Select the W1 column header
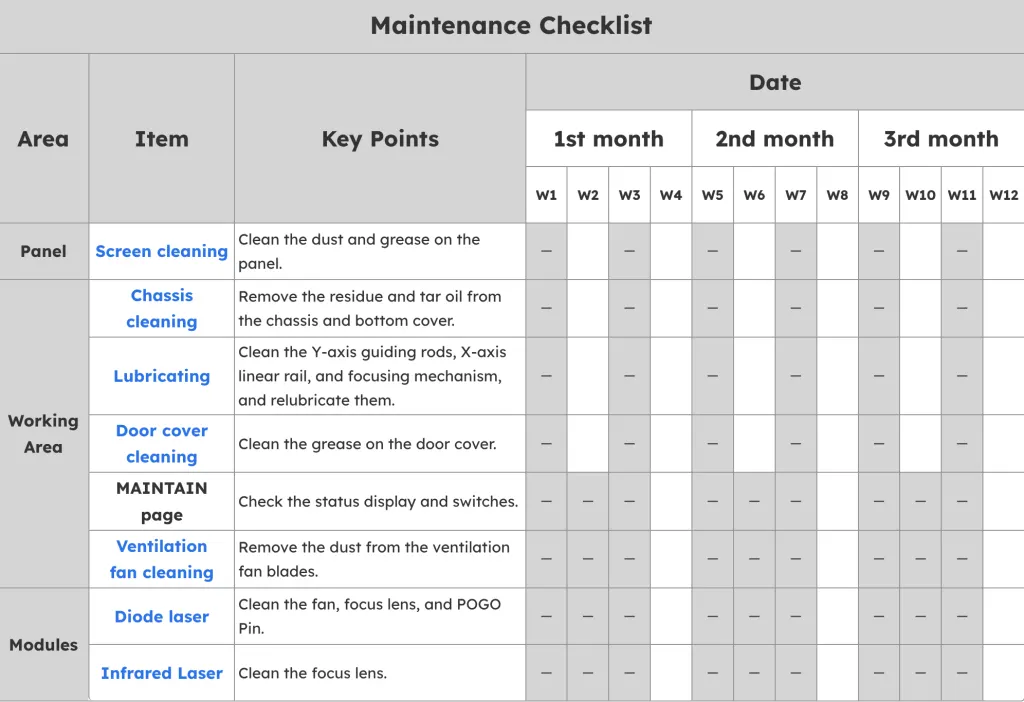This screenshot has height=702, width=1024. 546,195
